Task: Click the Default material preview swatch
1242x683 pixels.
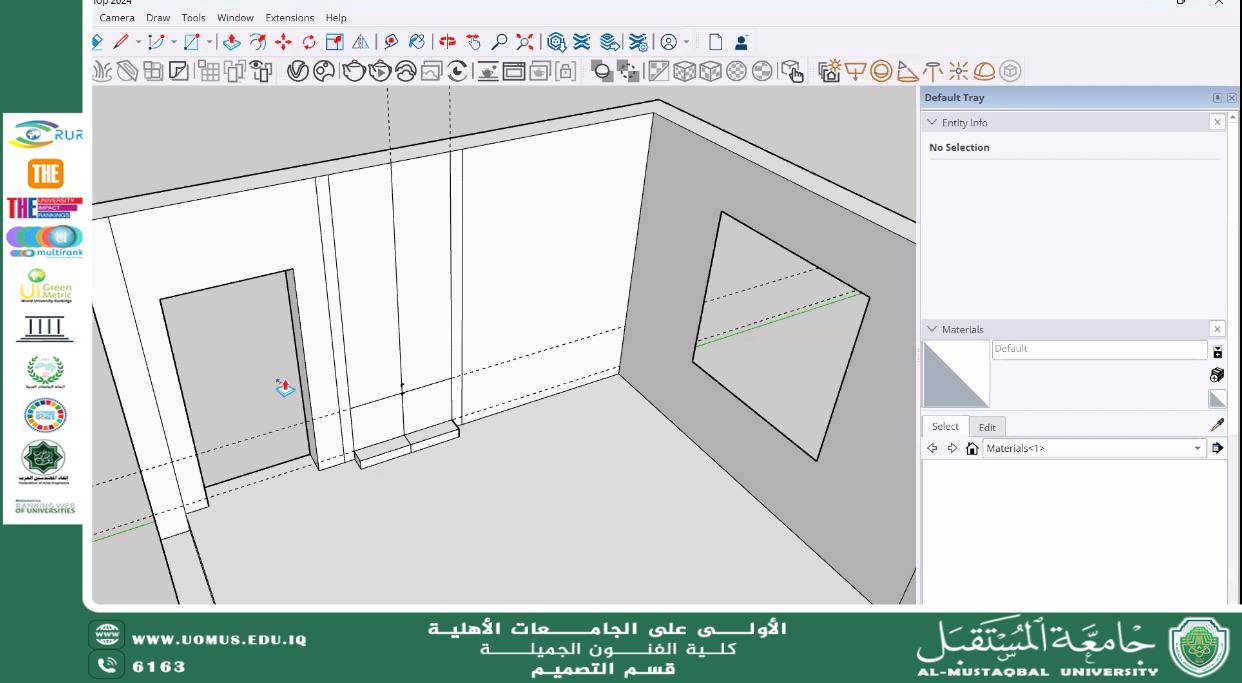Action: pyautogui.click(x=955, y=375)
